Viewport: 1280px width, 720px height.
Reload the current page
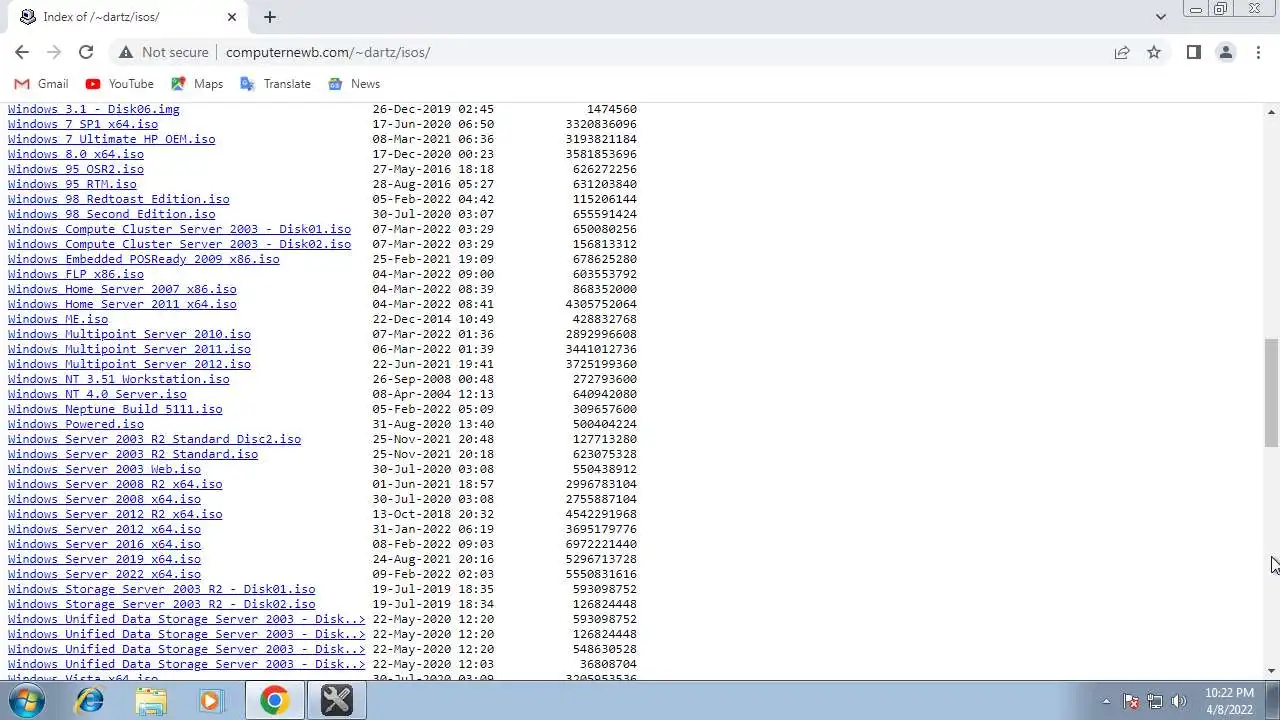tap(86, 52)
